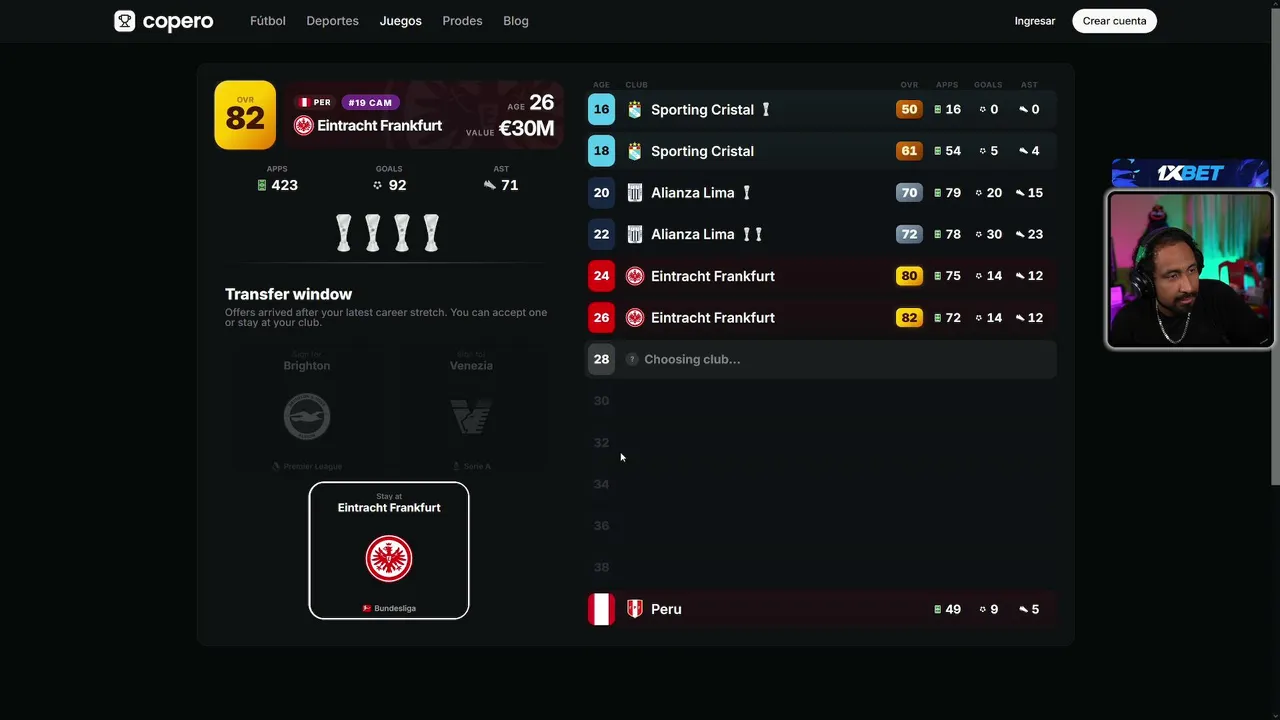Click the OVR 80 rating badge
This screenshot has width=1280, height=720.
click(x=909, y=276)
